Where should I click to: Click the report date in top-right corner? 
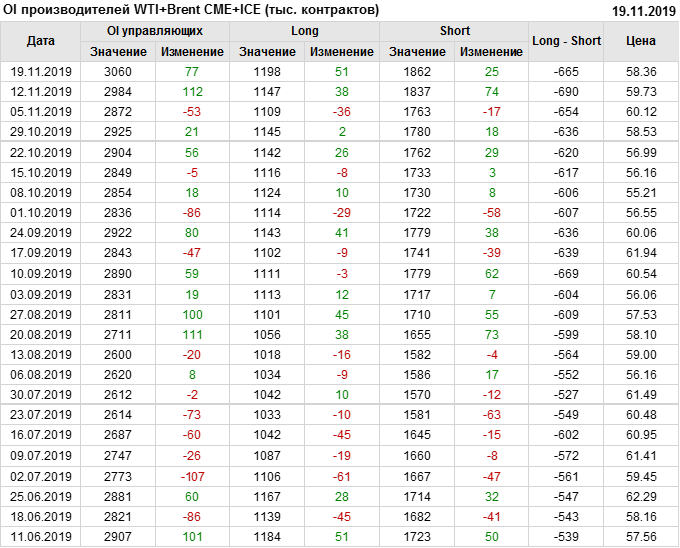click(643, 10)
